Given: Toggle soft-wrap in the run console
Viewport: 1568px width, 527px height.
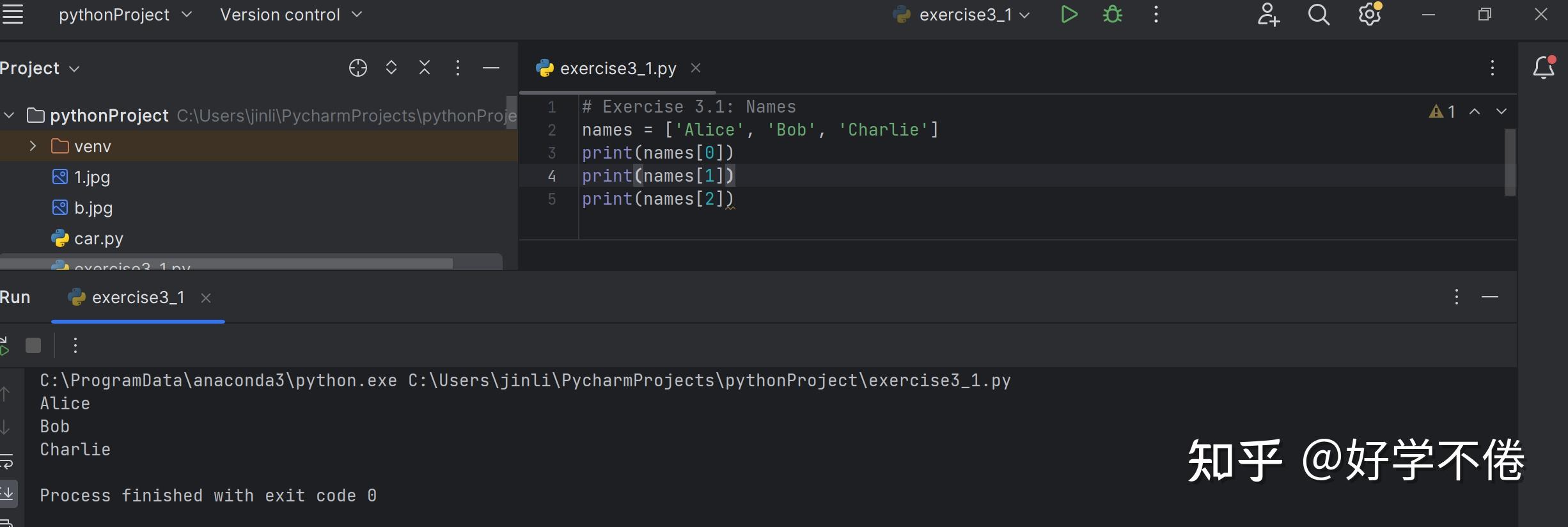Looking at the screenshot, I should point(7,462).
